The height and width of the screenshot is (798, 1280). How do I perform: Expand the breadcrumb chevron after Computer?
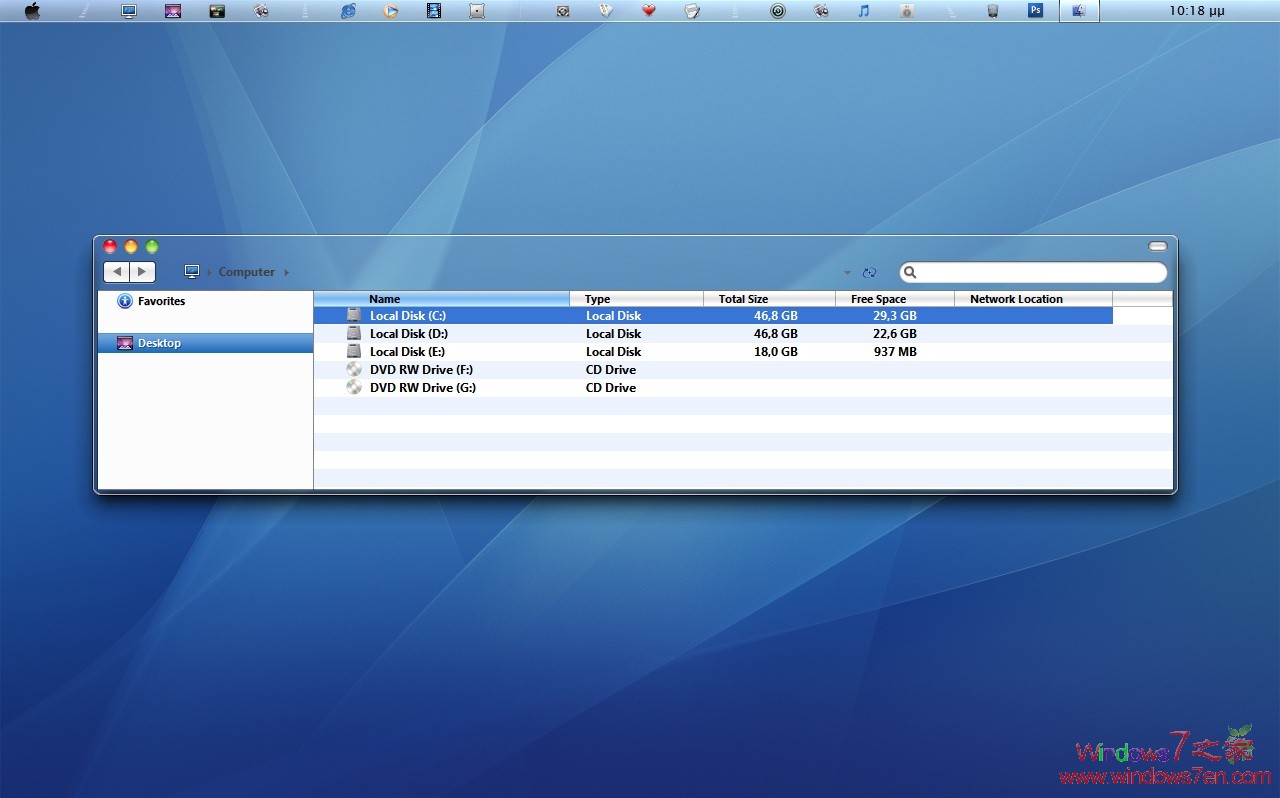[x=286, y=271]
